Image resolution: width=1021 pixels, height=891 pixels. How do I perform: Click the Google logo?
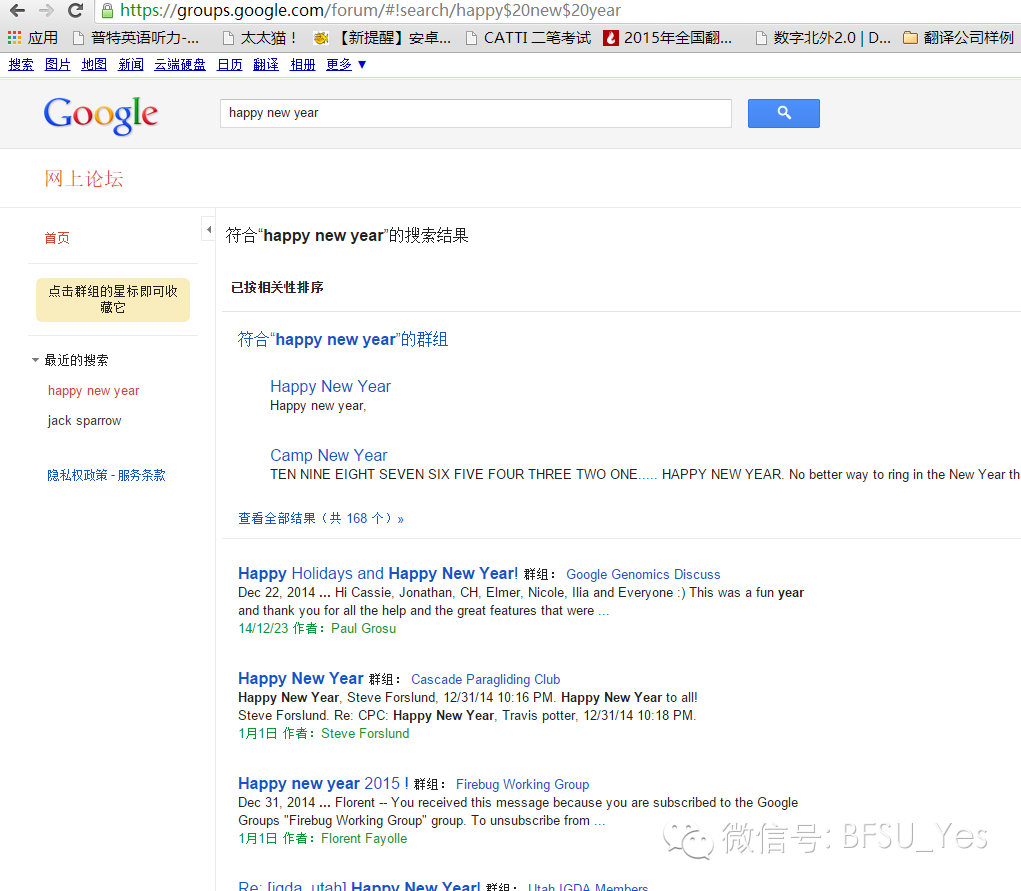tap(101, 115)
